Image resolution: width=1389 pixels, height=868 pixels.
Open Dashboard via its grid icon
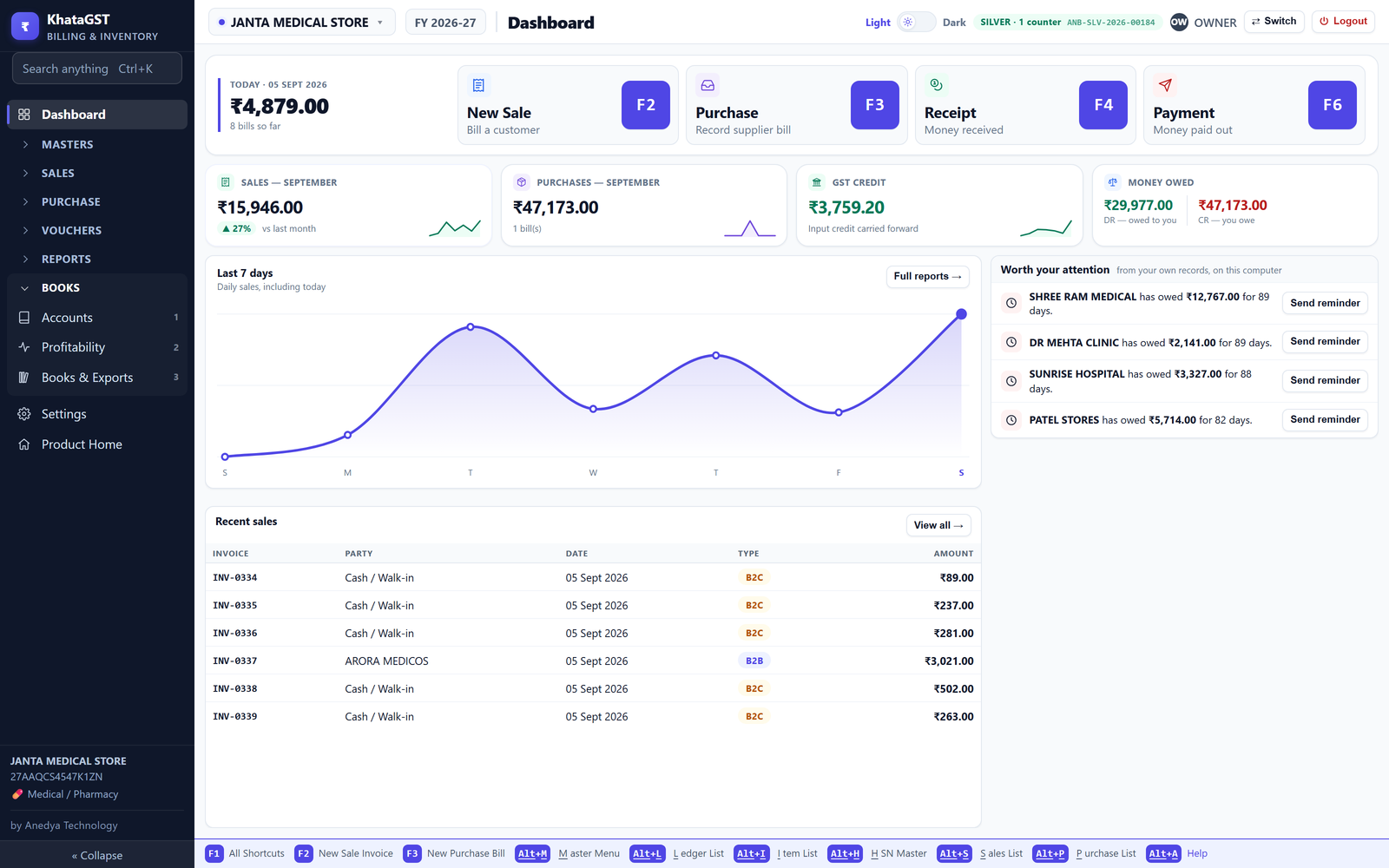click(24, 115)
